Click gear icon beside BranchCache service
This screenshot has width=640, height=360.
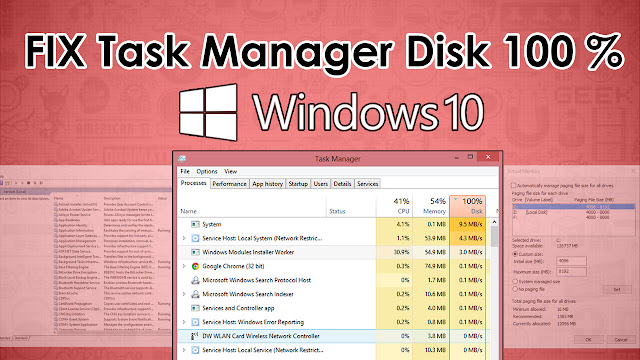56,293
